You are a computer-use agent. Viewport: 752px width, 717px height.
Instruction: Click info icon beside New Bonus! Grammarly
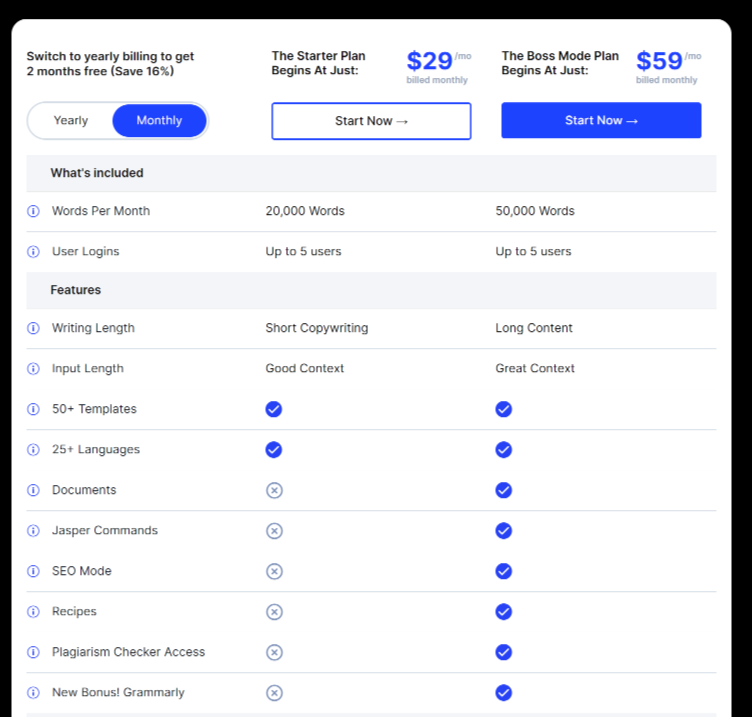point(33,693)
